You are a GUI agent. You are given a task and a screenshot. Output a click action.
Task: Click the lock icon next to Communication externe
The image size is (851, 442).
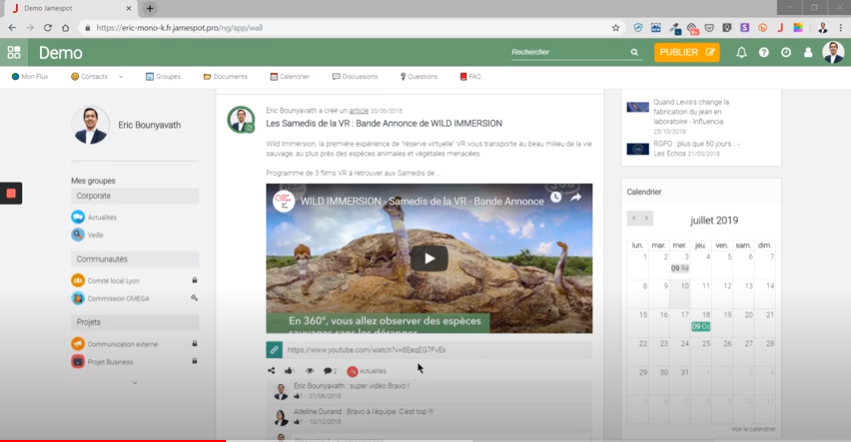pos(194,343)
